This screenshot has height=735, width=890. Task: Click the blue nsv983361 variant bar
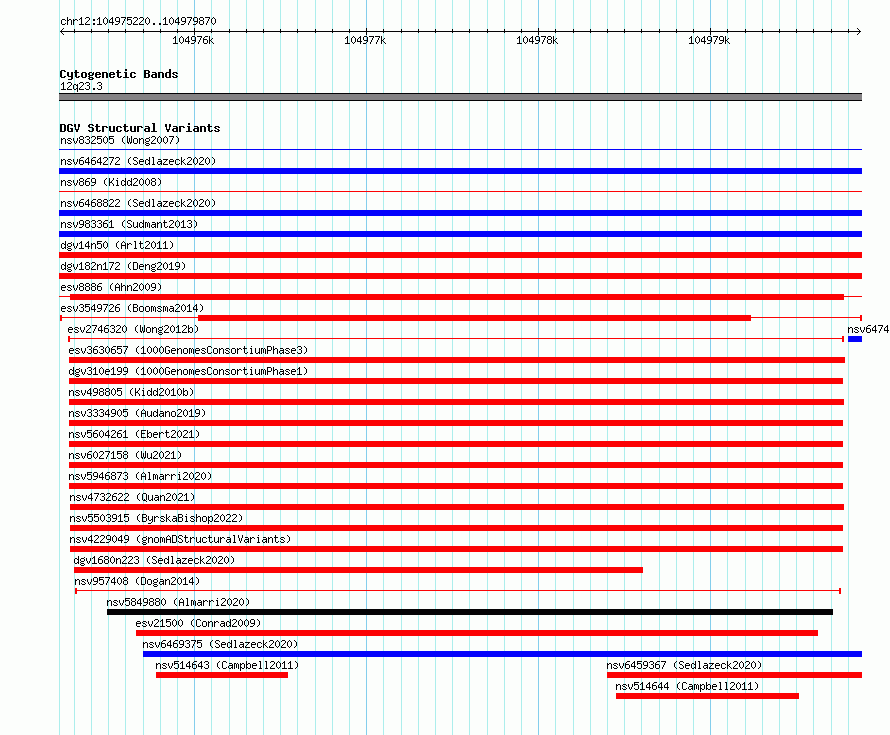(460, 234)
